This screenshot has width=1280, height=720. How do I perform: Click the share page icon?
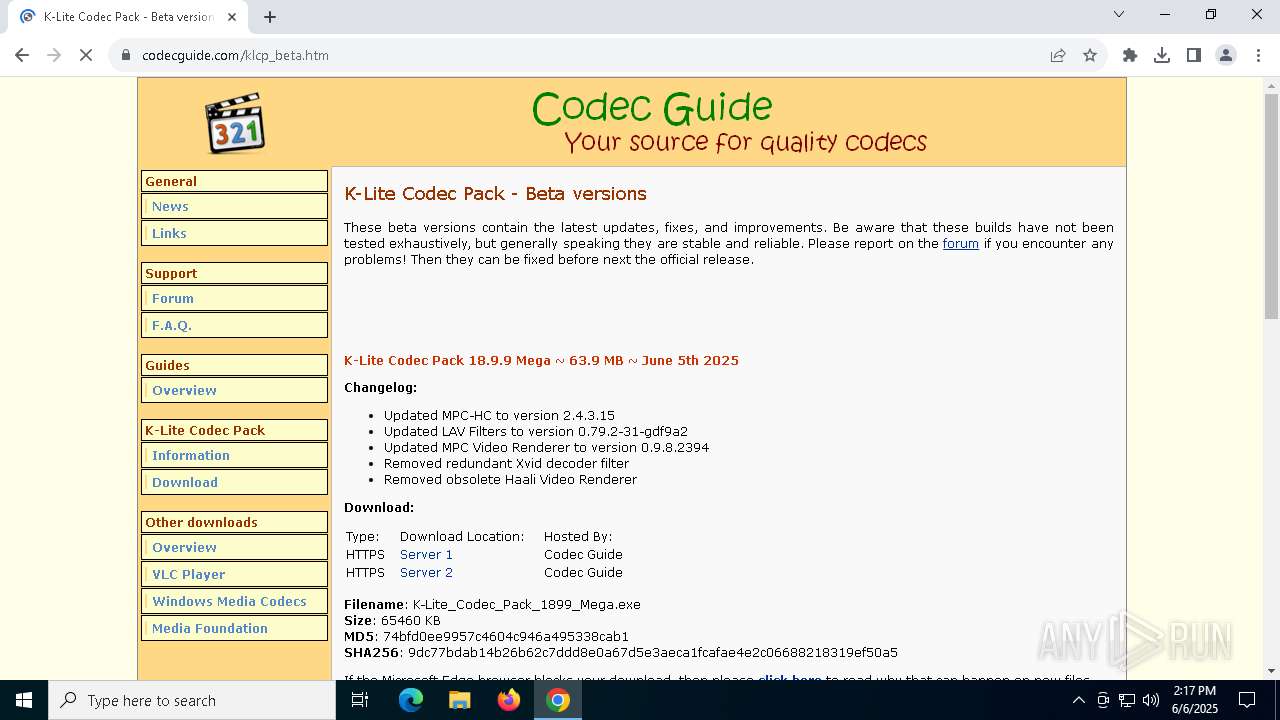point(1058,55)
